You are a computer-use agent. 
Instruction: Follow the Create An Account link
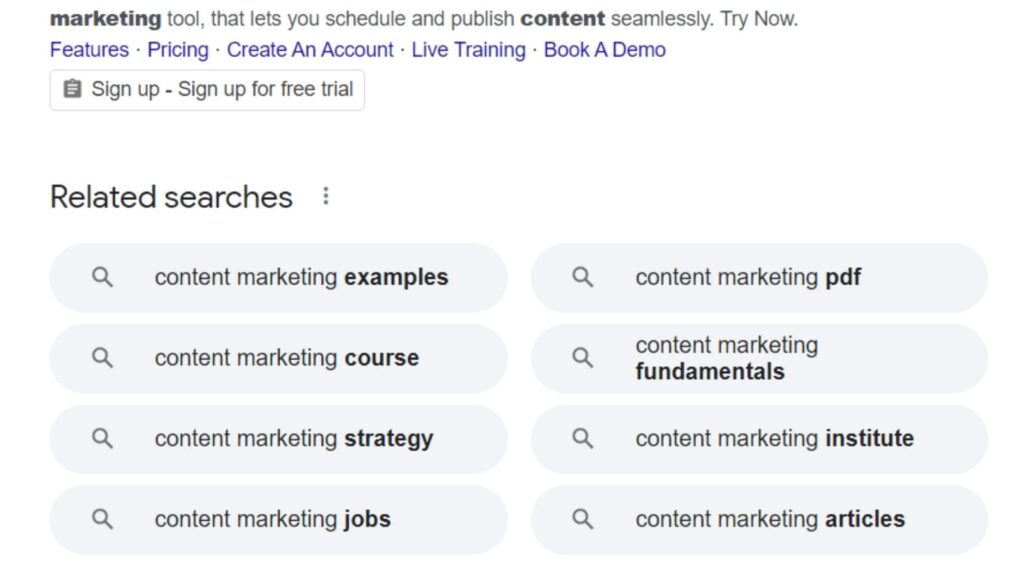click(310, 50)
